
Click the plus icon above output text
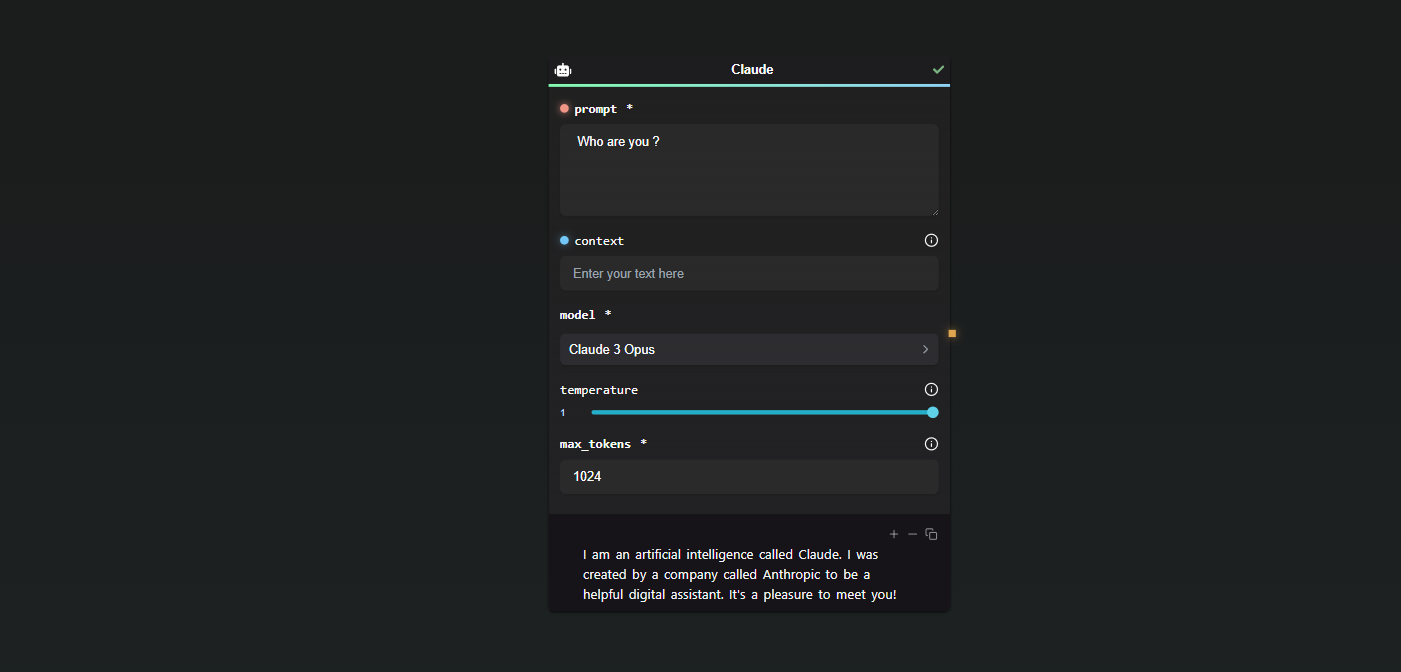click(894, 534)
